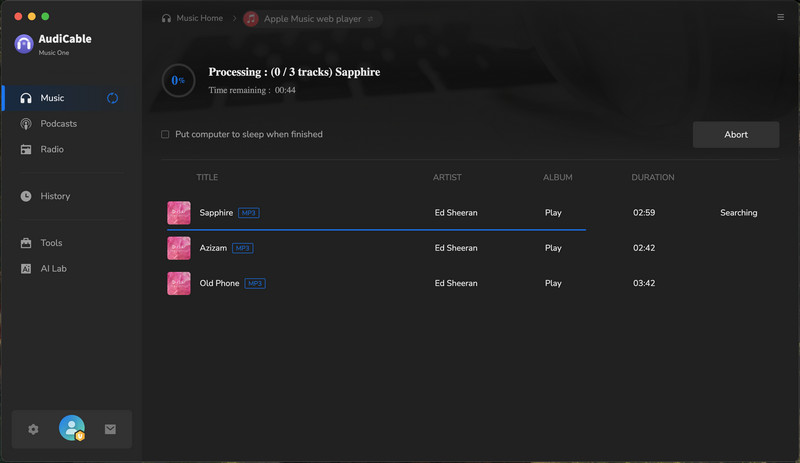Select the Old Phone track title
This screenshot has height=463, width=800.
(219, 283)
